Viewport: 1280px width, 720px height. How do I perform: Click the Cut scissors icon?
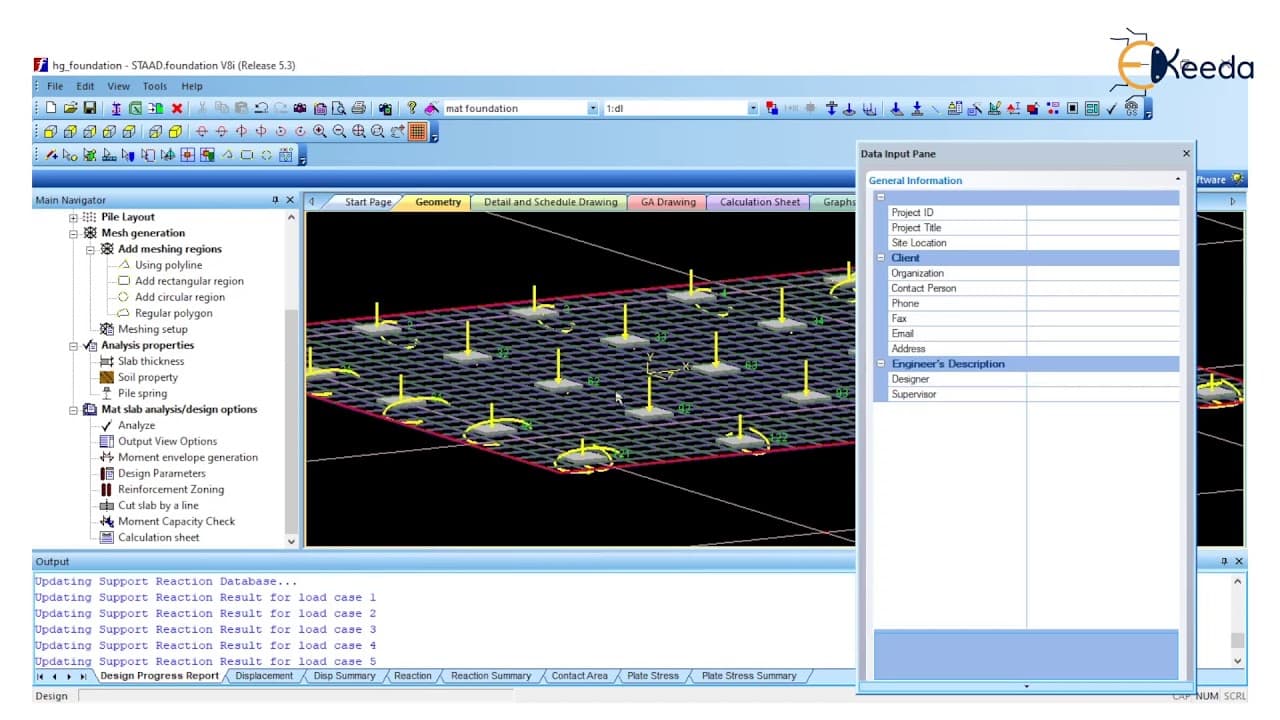click(x=203, y=108)
